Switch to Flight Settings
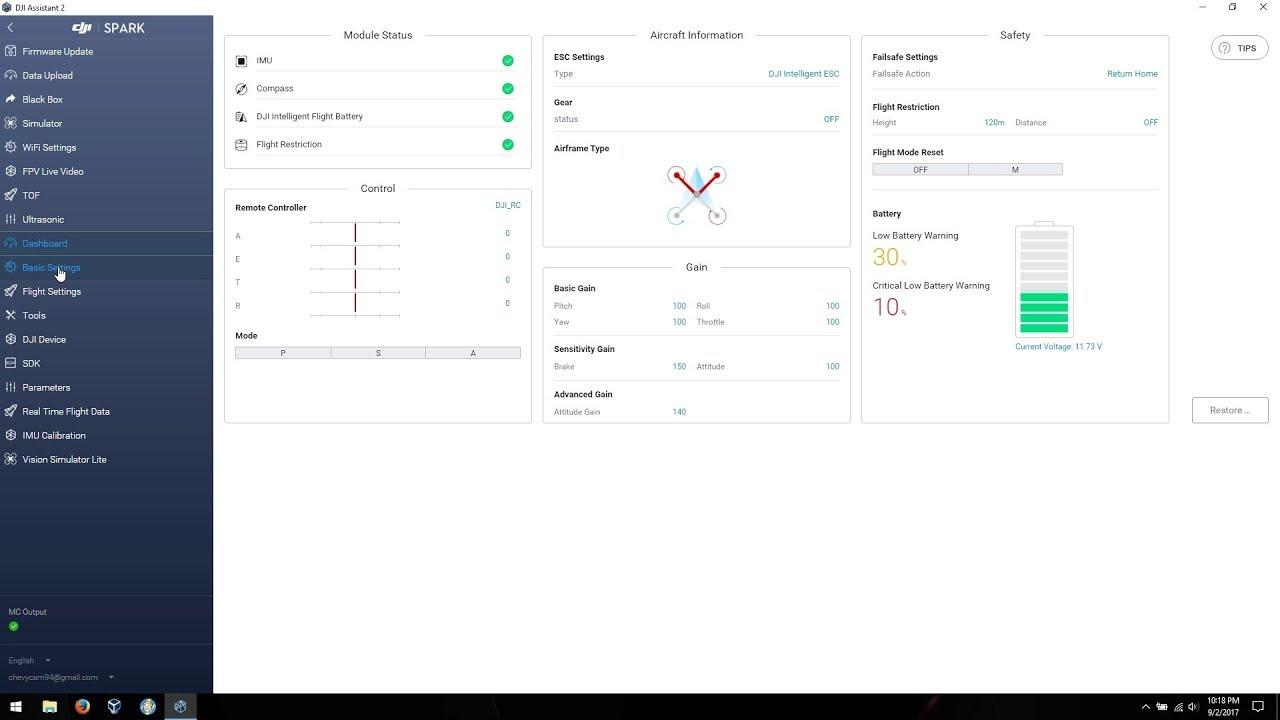Viewport: 1280px width, 720px height. tap(51, 291)
